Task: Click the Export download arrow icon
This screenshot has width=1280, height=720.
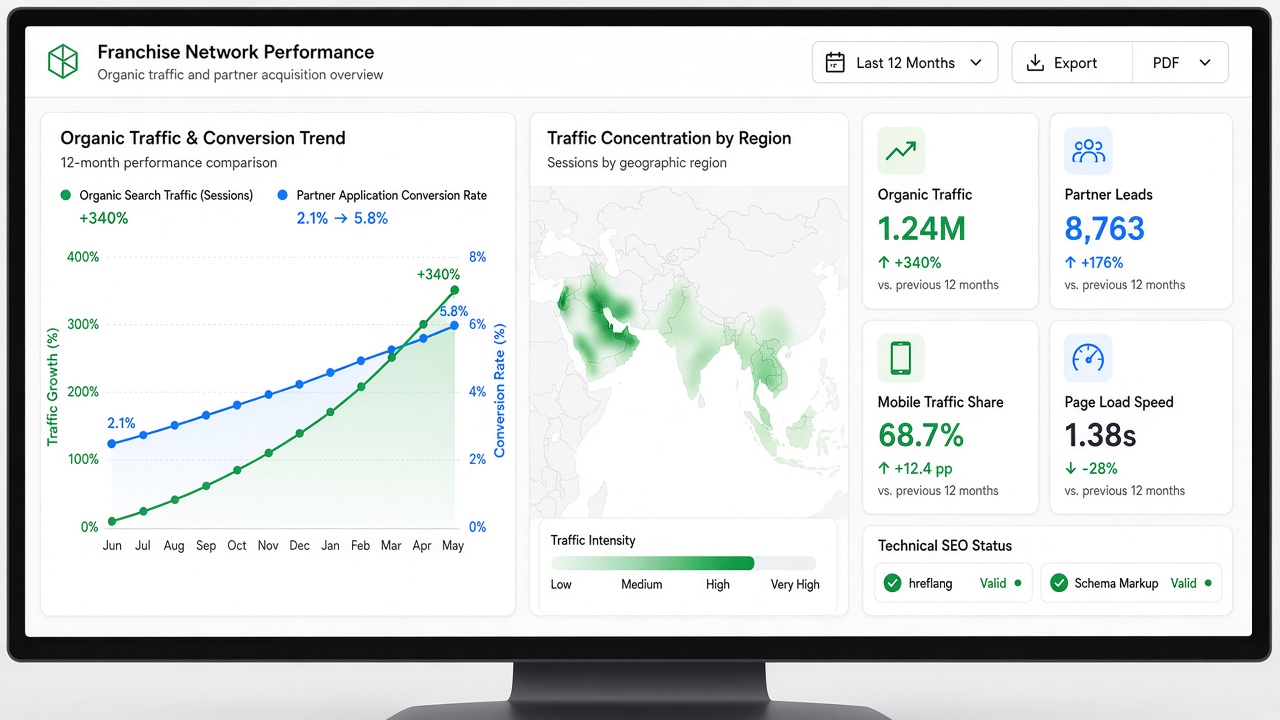Action: click(x=1035, y=63)
